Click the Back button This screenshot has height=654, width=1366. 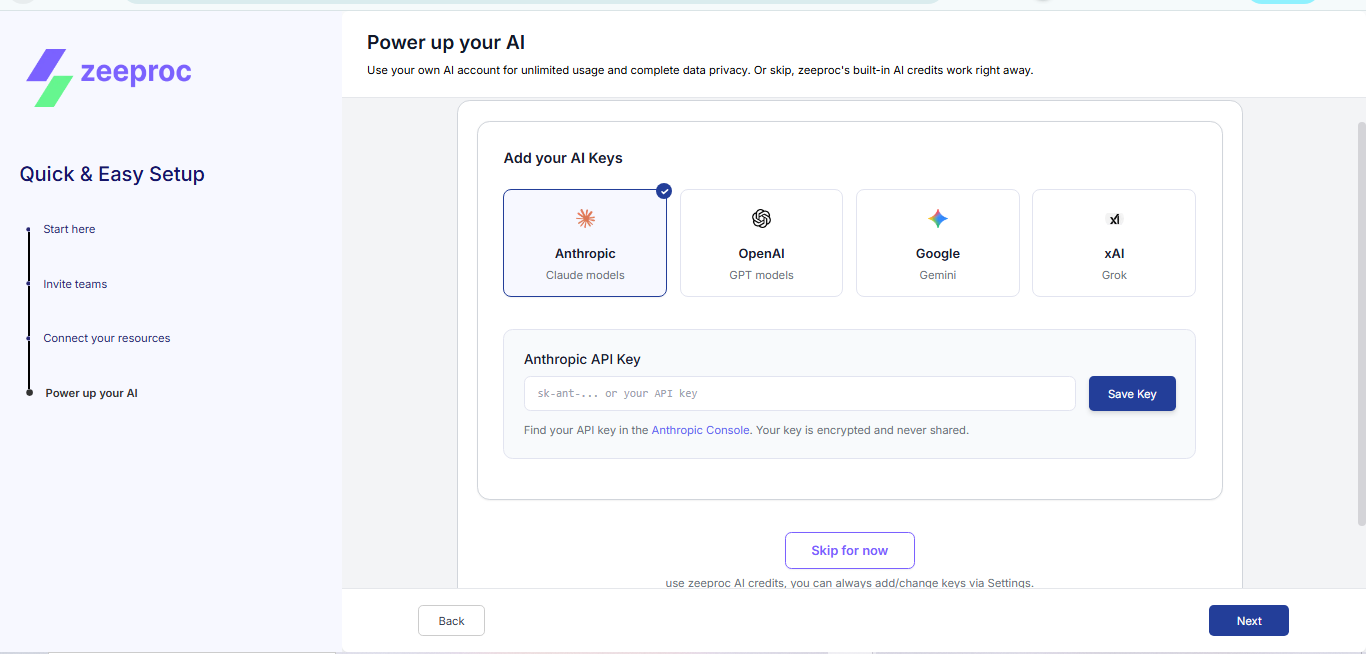click(x=451, y=621)
